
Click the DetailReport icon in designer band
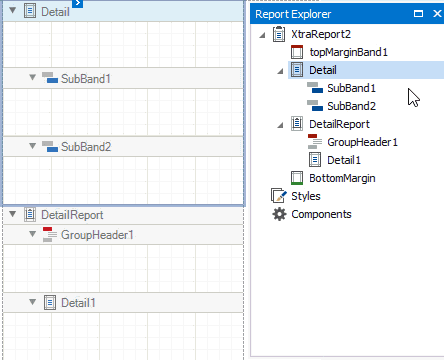(x=30, y=214)
